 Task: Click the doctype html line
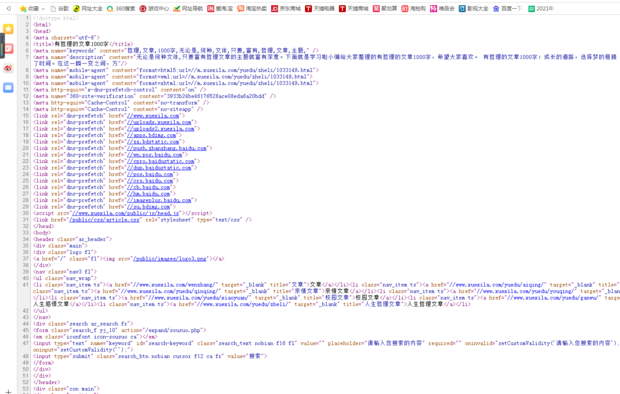pos(56,18)
